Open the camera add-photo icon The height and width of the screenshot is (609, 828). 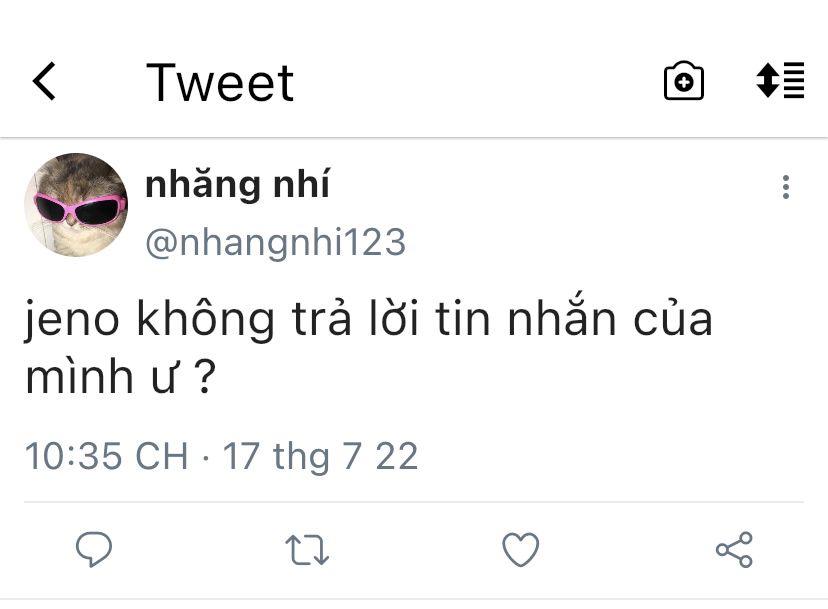click(x=683, y=81)
